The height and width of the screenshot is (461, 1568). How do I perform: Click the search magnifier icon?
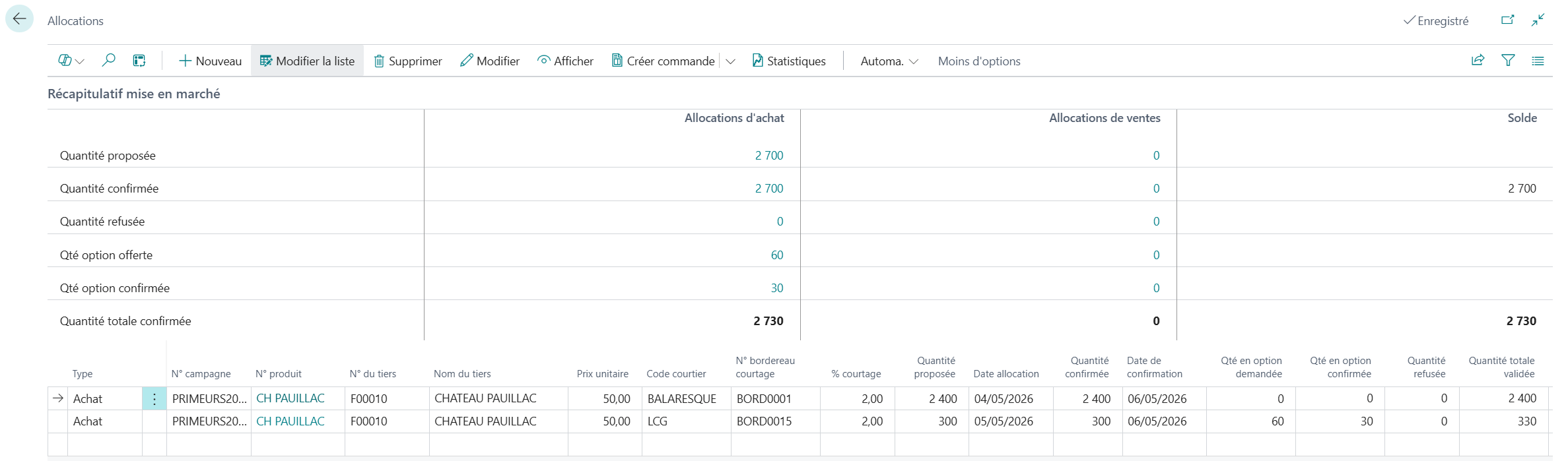pyautogui.click(x=108, y=61)
